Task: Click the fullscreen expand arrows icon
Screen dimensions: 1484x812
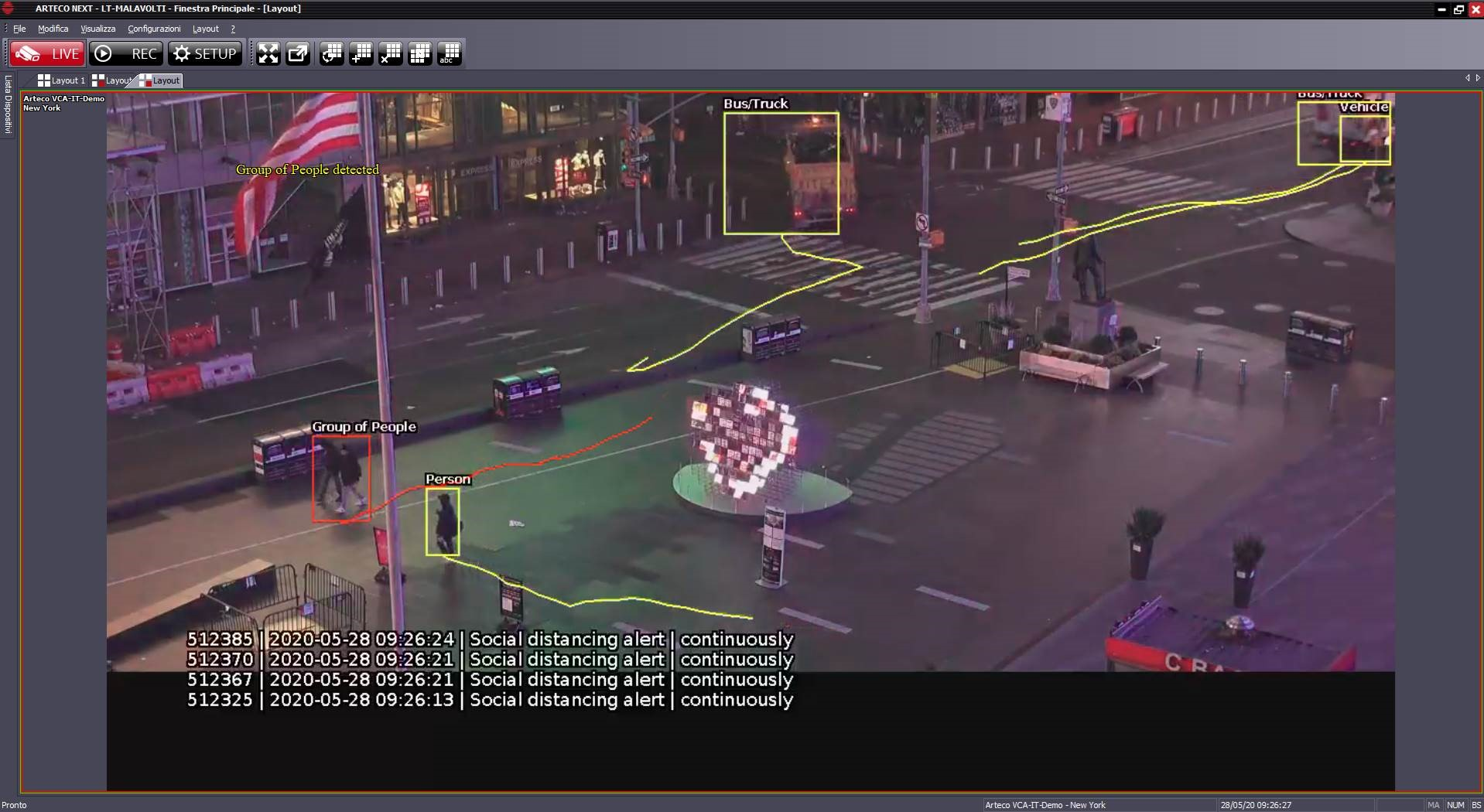Action: 268,53
